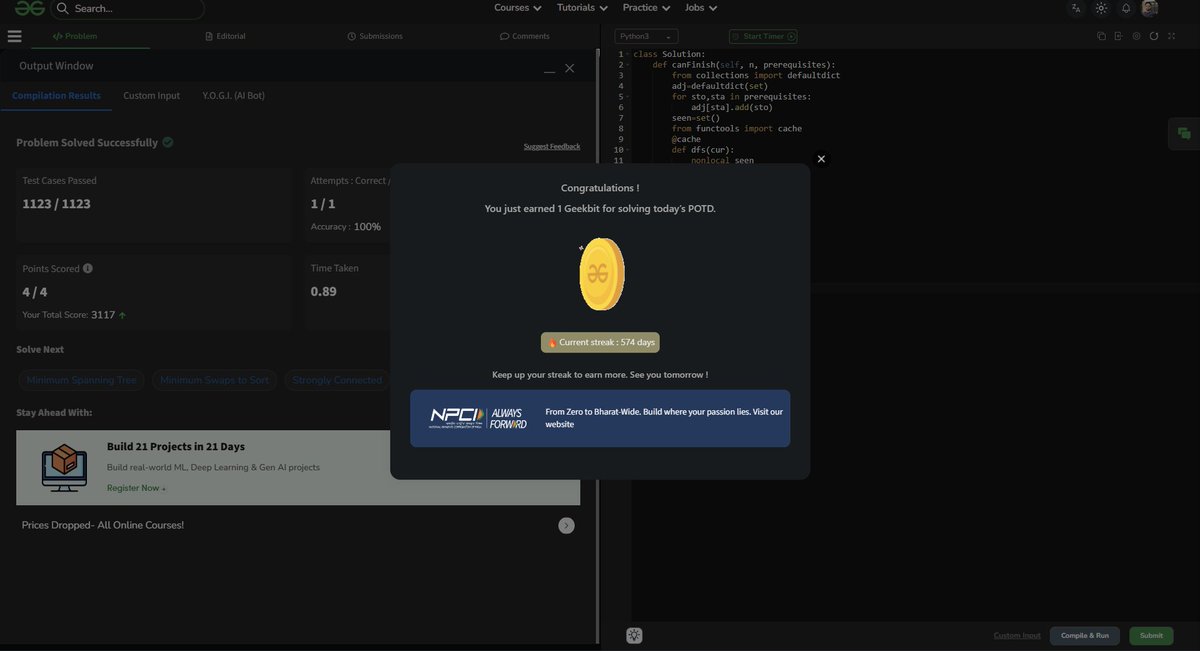
Task: Close the Output Window with X
Action: [569, 68]
